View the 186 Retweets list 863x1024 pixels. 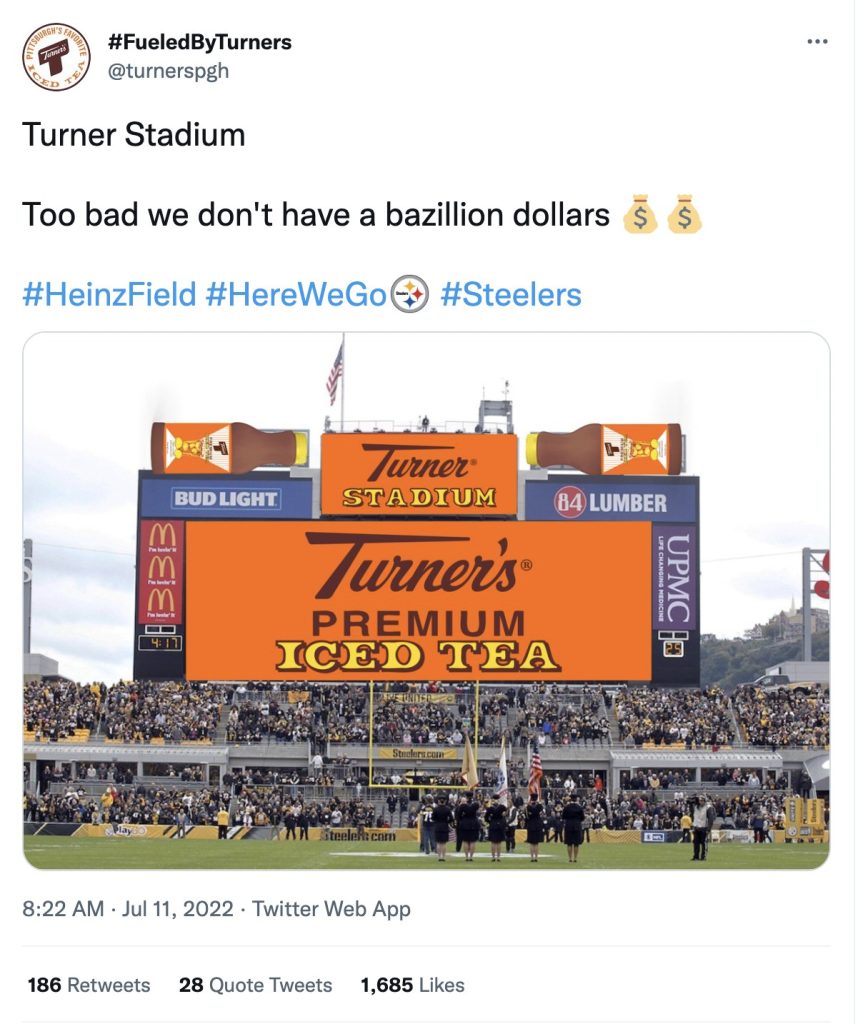coord(88,985)
